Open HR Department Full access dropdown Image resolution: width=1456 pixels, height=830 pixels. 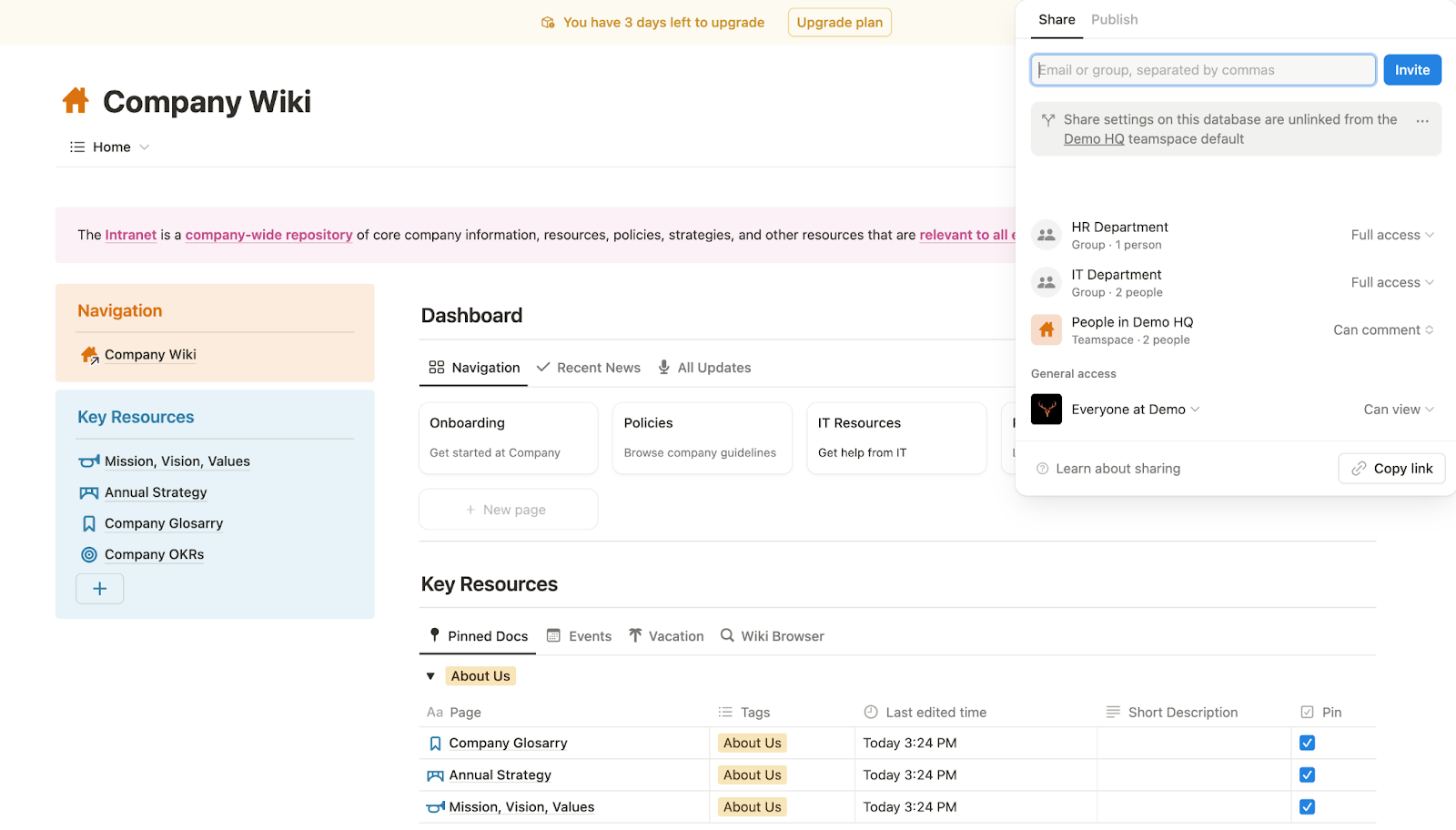click(x=1391, y=235)
